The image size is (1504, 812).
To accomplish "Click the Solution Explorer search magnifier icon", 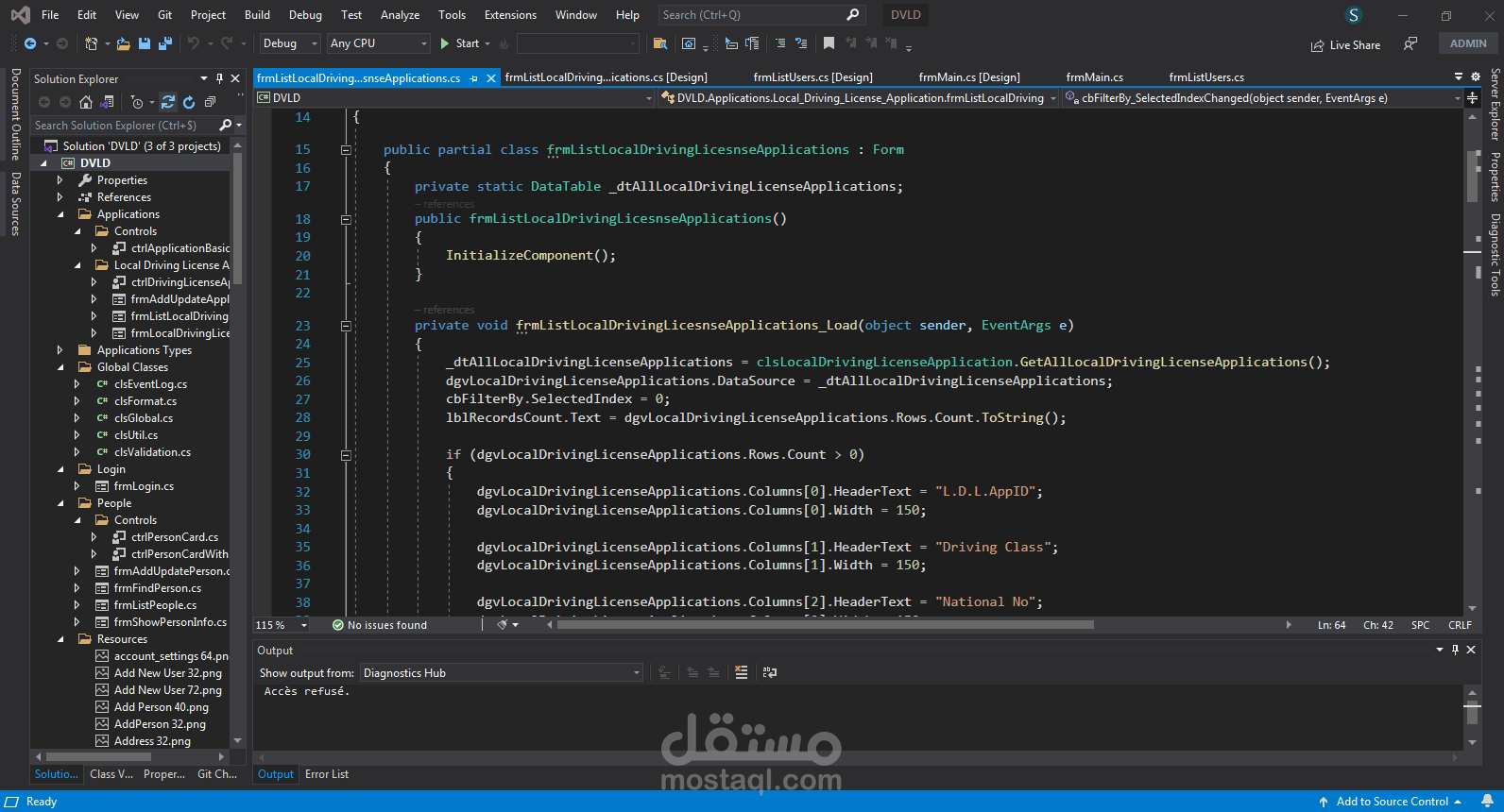I will 226,125.
